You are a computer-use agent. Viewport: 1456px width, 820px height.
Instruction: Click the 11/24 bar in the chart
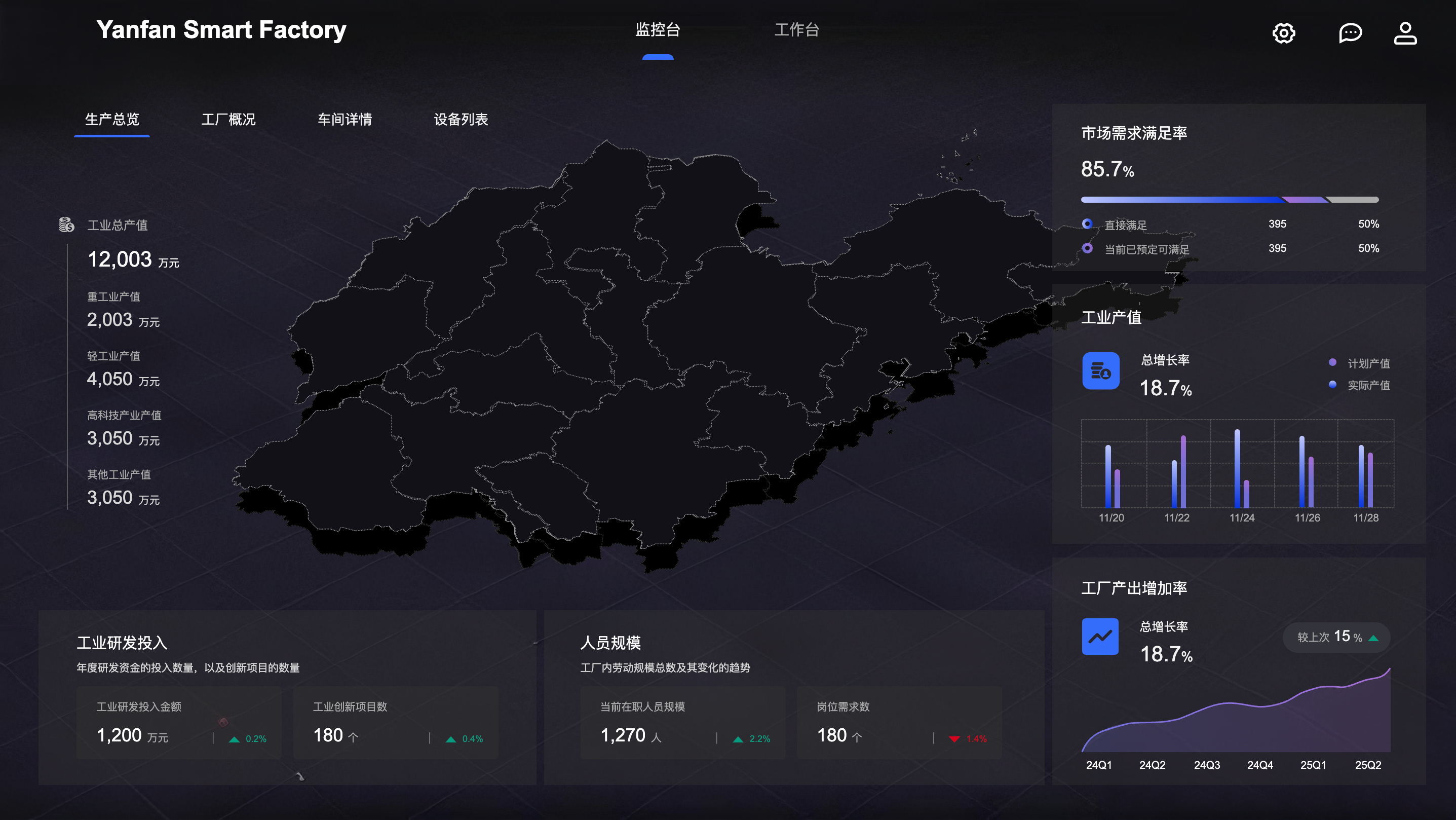[x=1237, y=469]
